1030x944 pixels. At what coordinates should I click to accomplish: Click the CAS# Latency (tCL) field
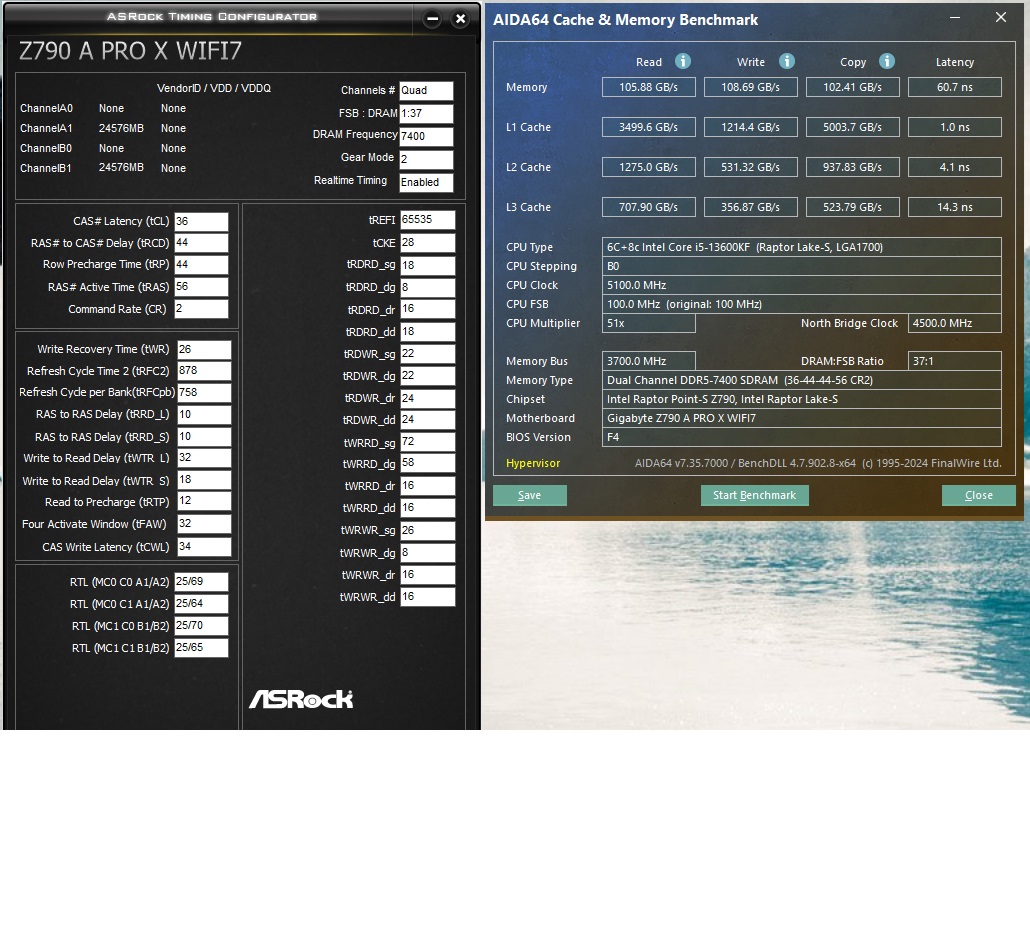(201, 221)
